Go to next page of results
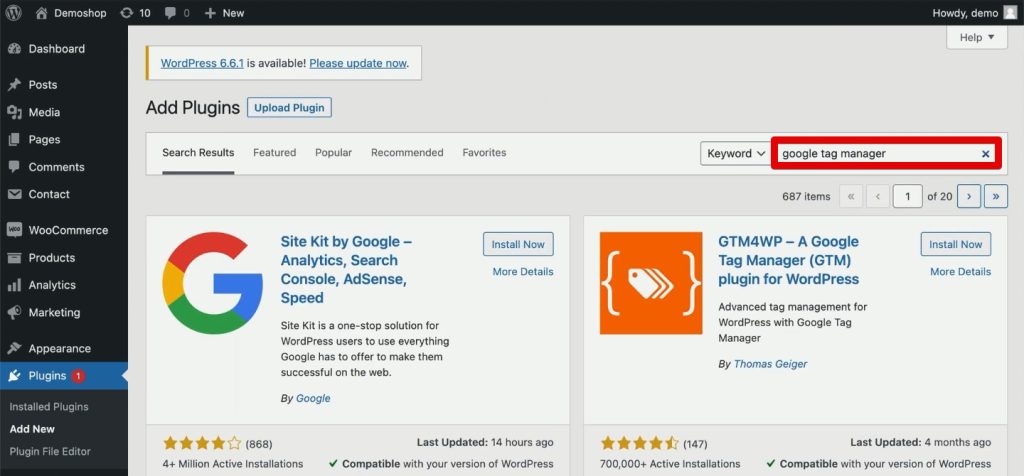 coord(969,196)
